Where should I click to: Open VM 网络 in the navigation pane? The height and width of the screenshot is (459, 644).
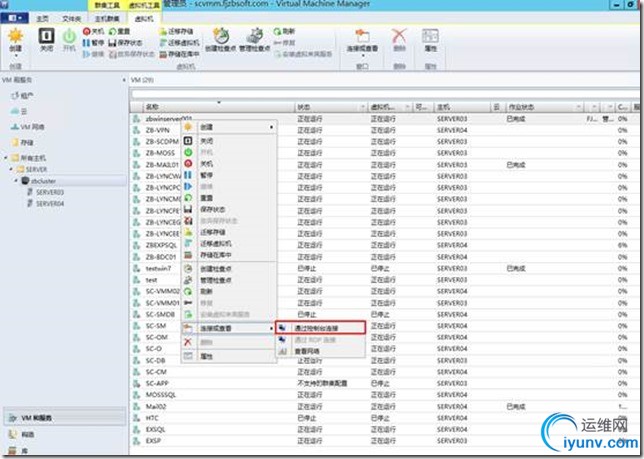point(28,127)
